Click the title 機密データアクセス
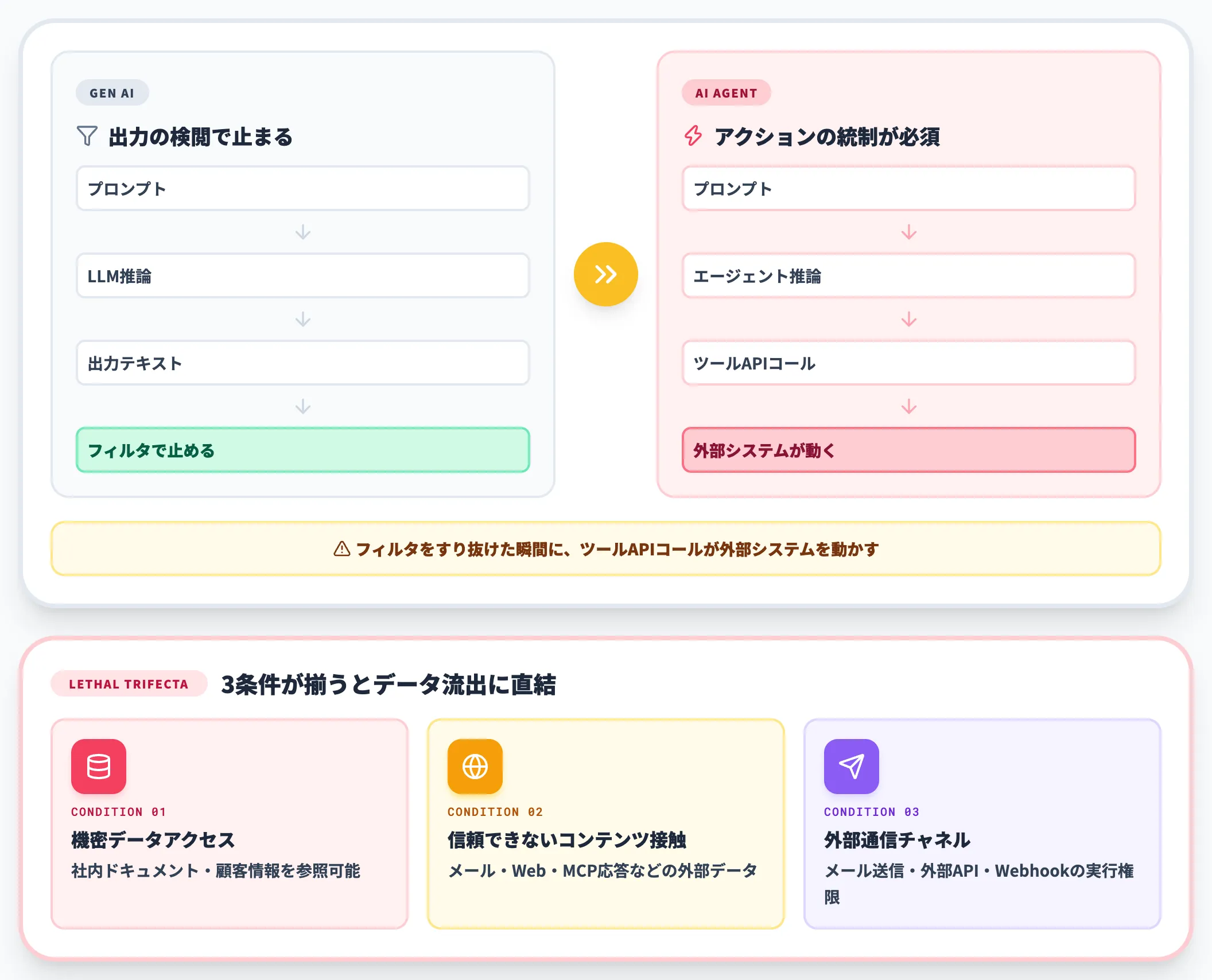Image resolution: width=1212 pixels, height=980 pixels. tap(153, 840)
